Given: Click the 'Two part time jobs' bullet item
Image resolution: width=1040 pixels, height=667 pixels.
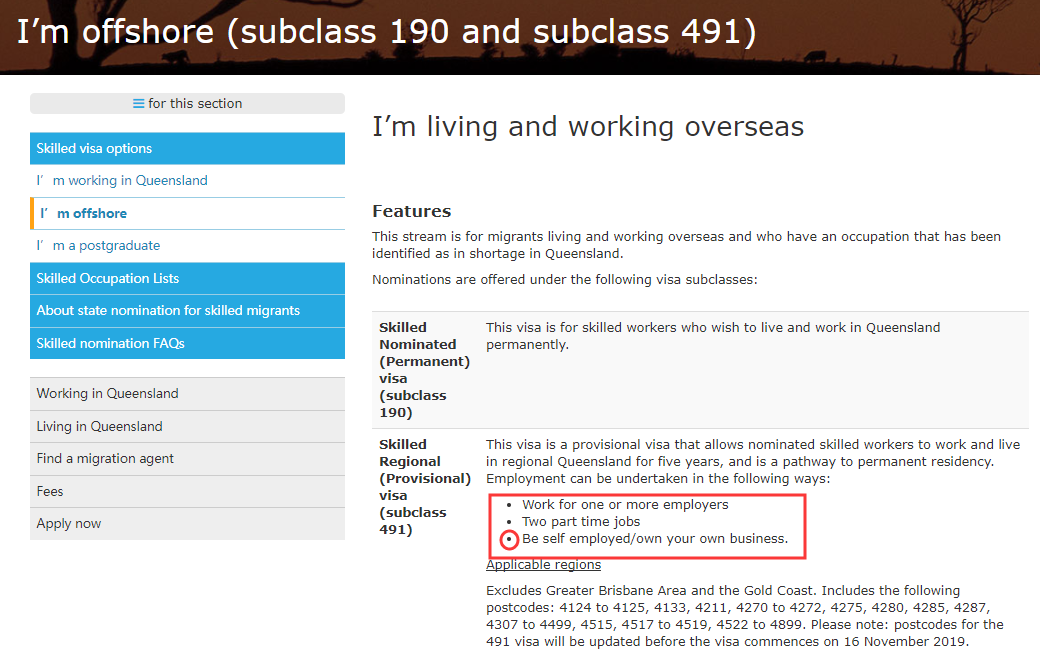Looking at the screenshot, I should coord(581,521).
